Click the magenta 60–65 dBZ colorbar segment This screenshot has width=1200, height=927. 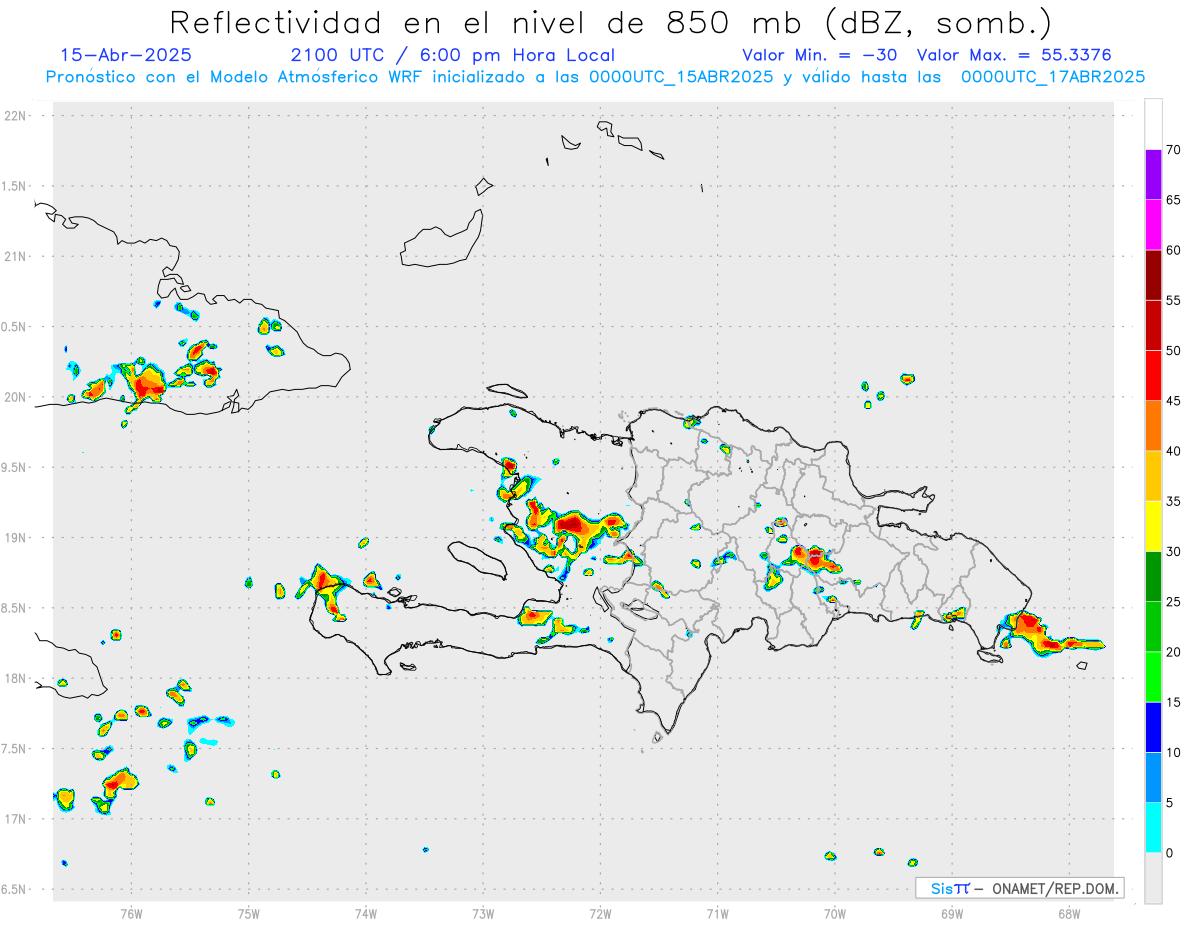[x=1153, y=224]
